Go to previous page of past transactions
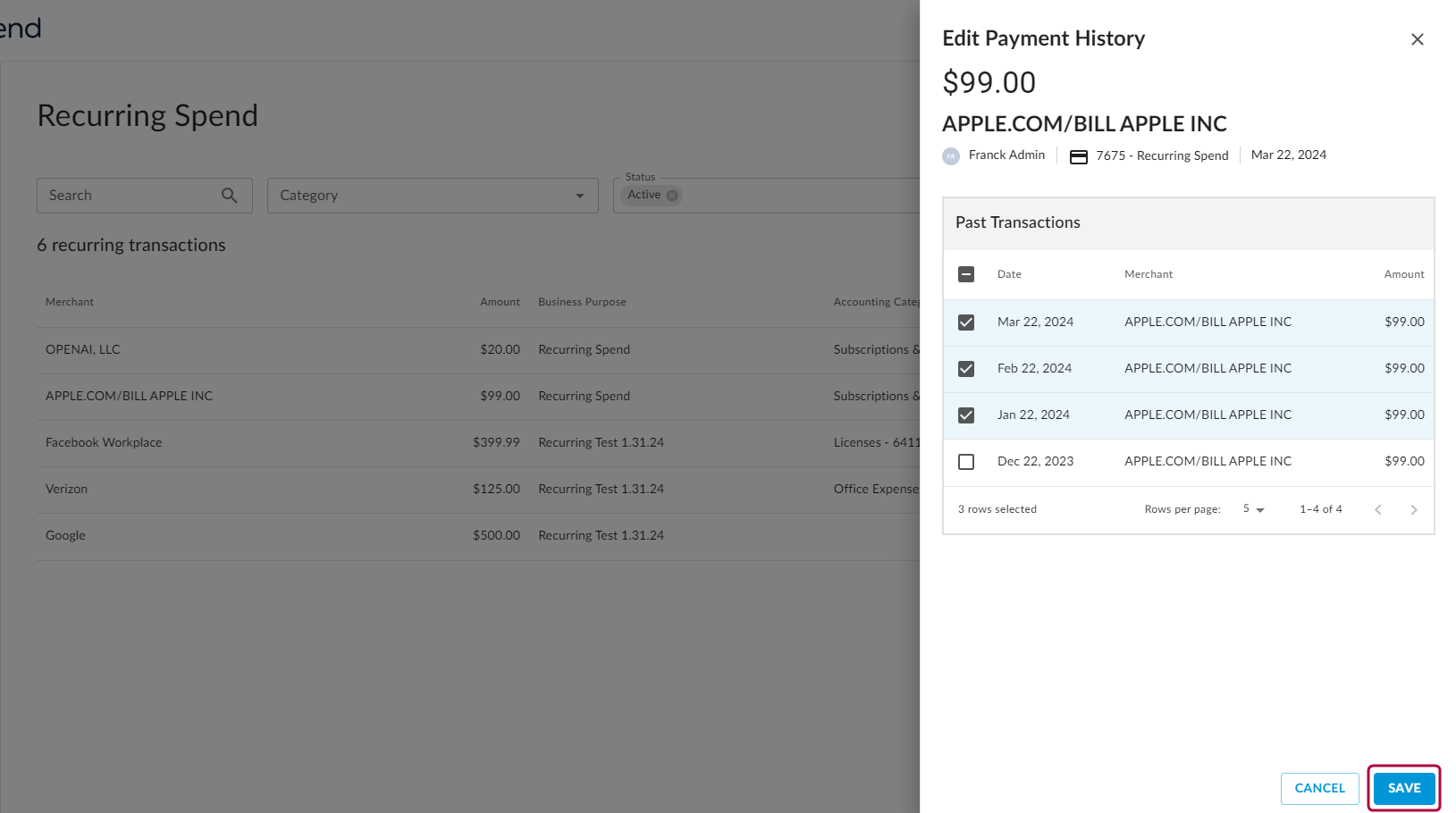Screen dimensions: 1456x813 (1378, 509)
